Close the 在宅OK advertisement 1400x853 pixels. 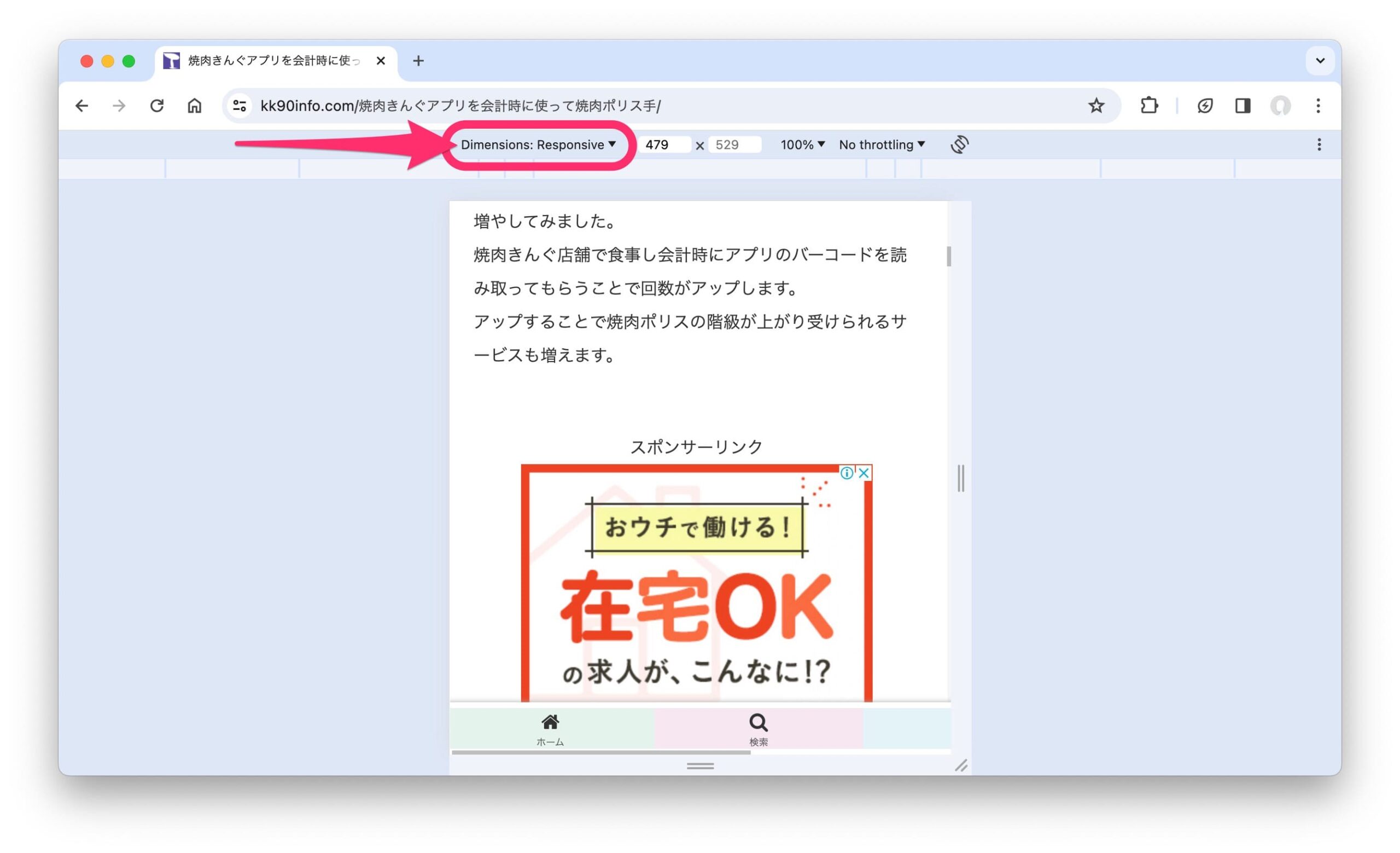click(x=863, y=473)
